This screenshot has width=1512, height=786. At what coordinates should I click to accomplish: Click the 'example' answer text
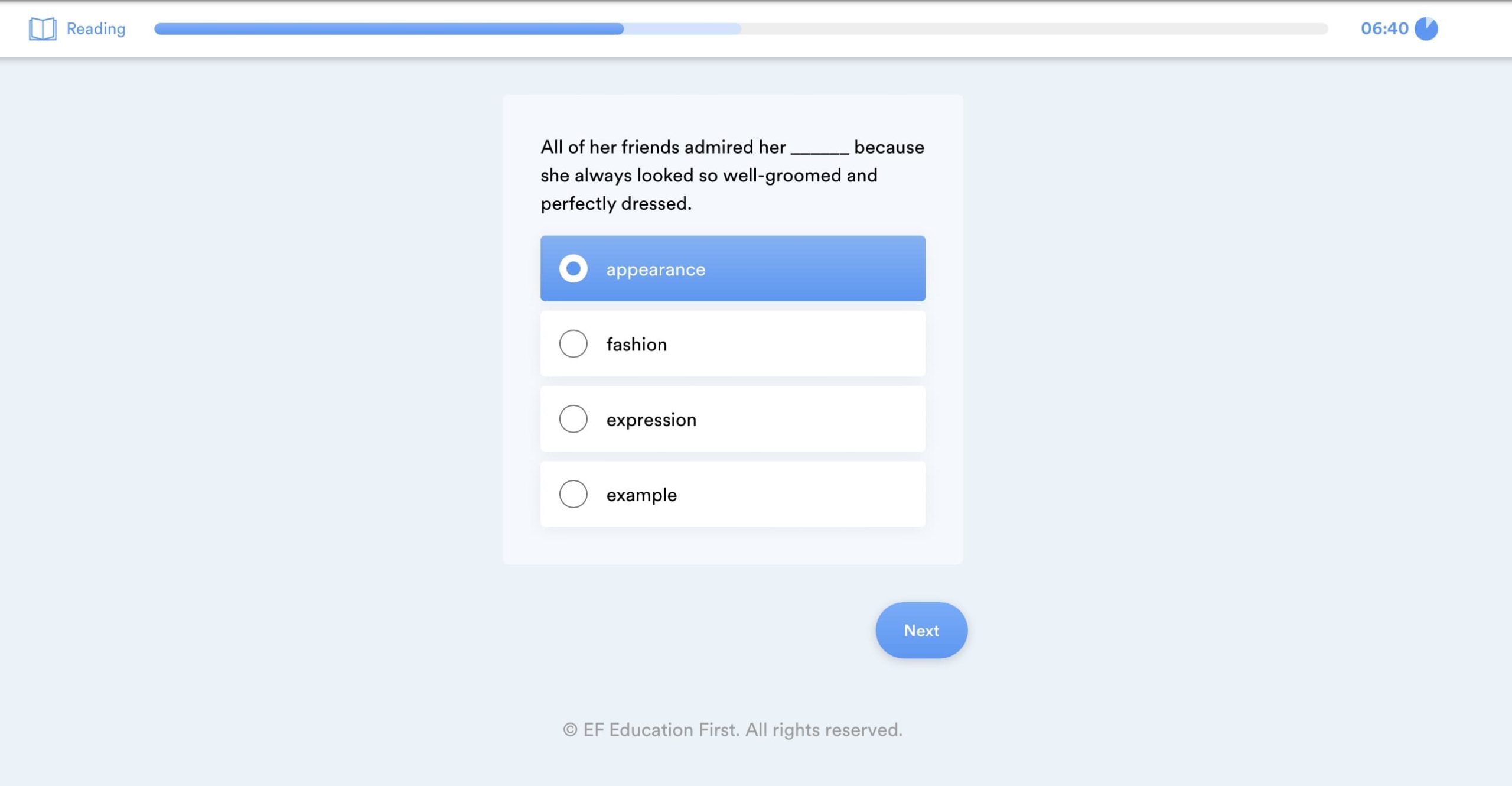point(641,495)
